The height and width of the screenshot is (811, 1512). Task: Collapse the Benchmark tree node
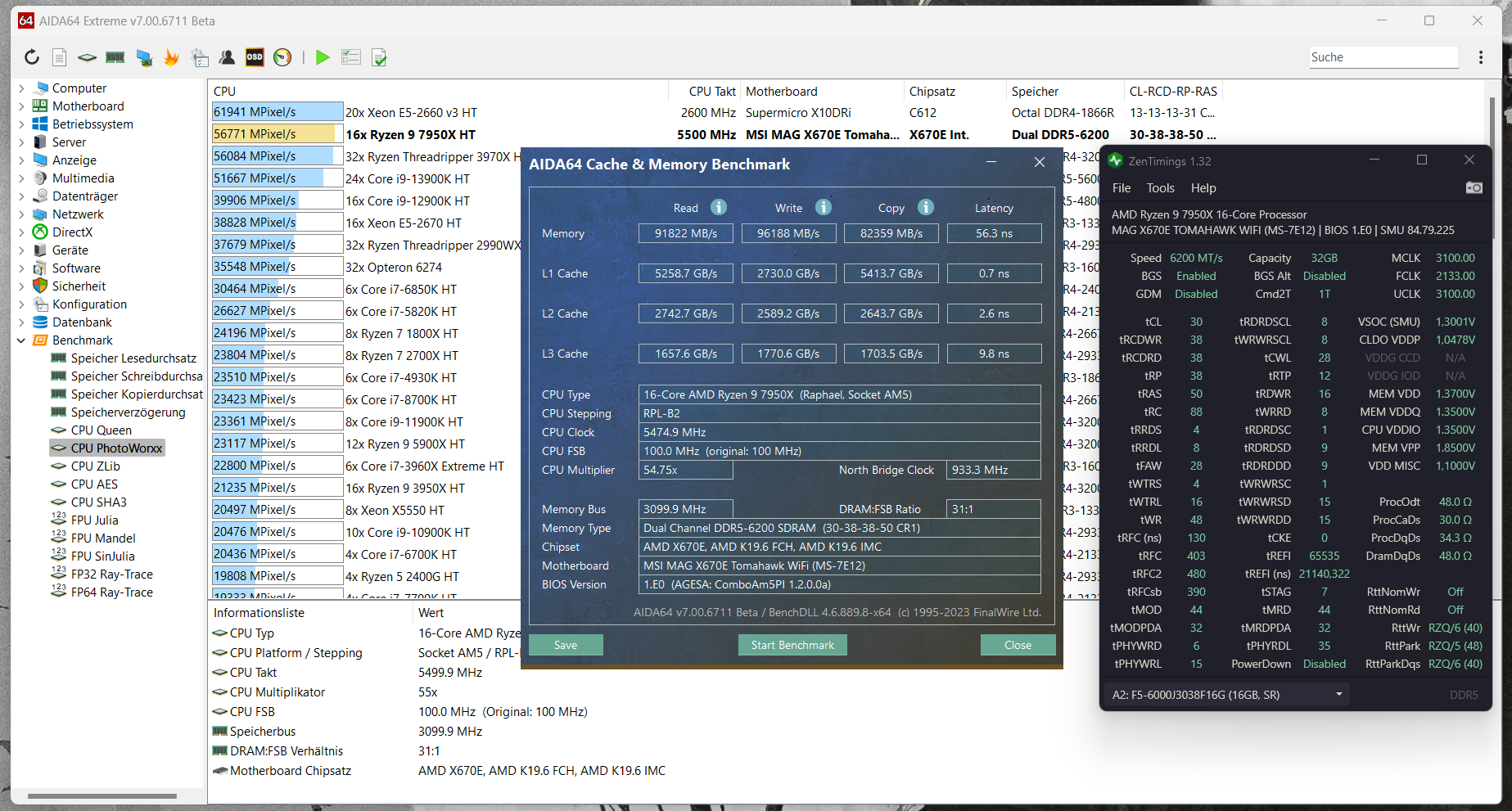tap(21, 340)
